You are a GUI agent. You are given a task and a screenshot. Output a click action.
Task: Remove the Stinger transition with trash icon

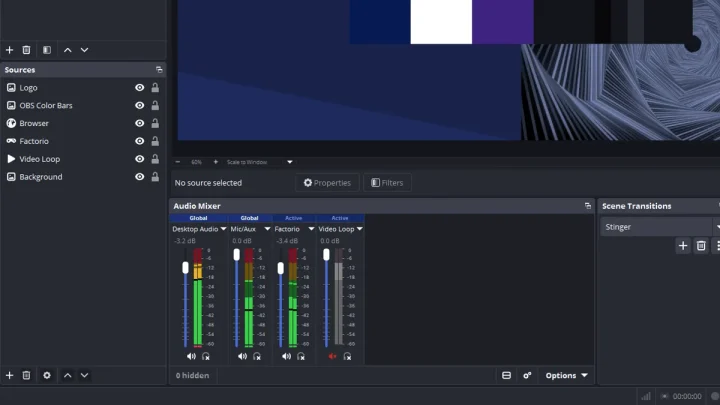[701, 246]
